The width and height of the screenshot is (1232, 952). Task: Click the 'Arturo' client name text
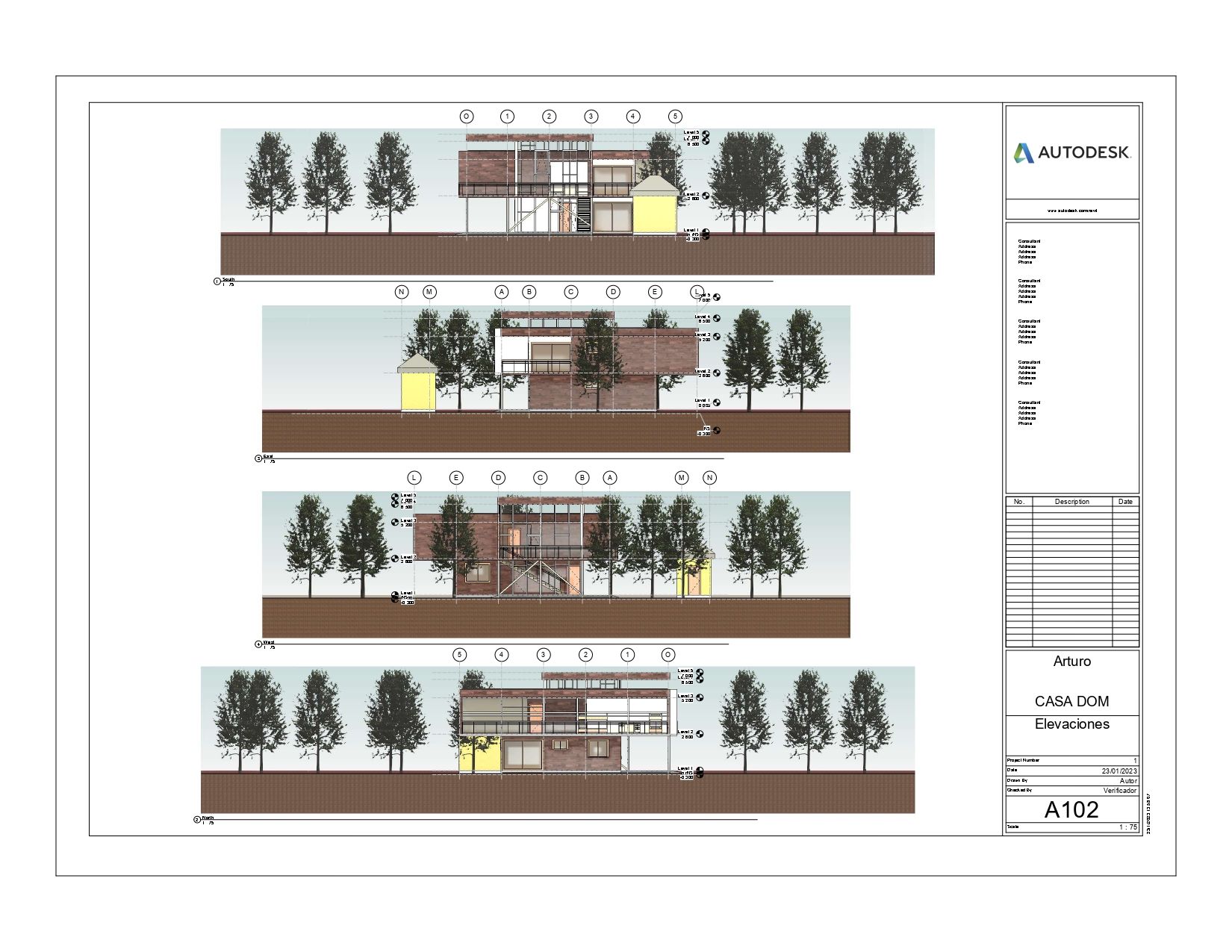1071,662
